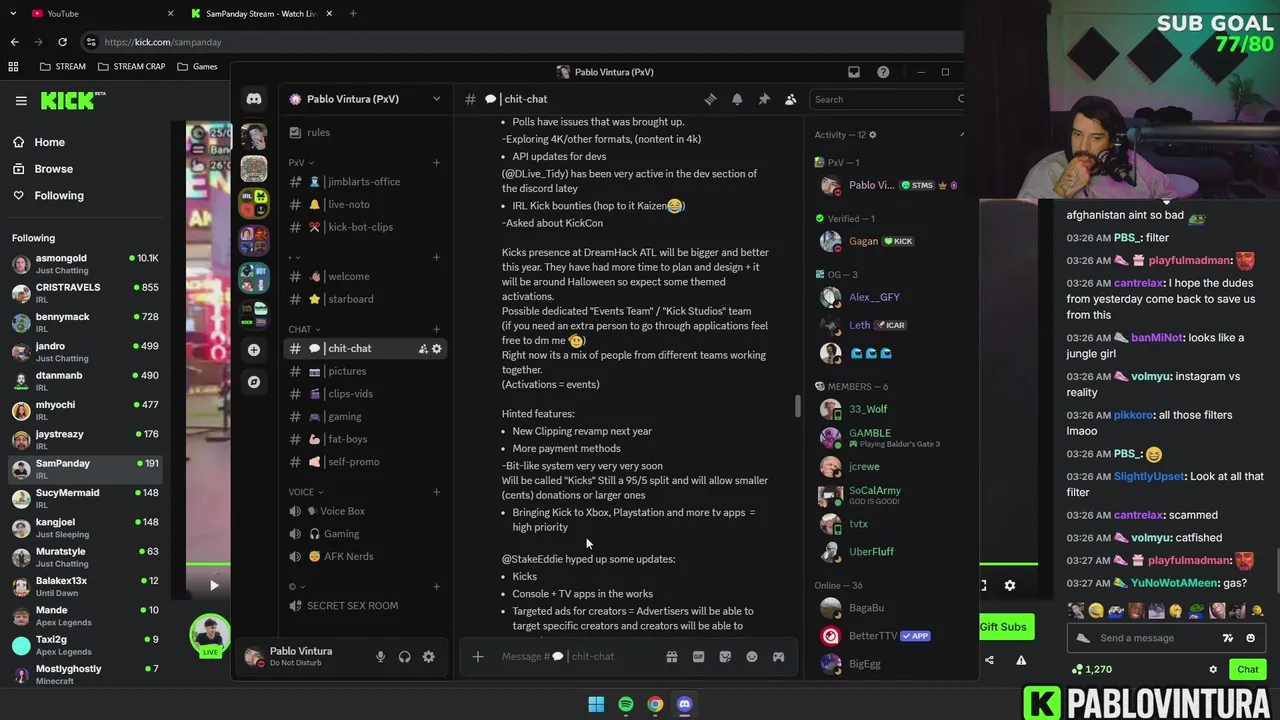
Task: Toggle Discord headphone deafen
Action: (404, 657)
